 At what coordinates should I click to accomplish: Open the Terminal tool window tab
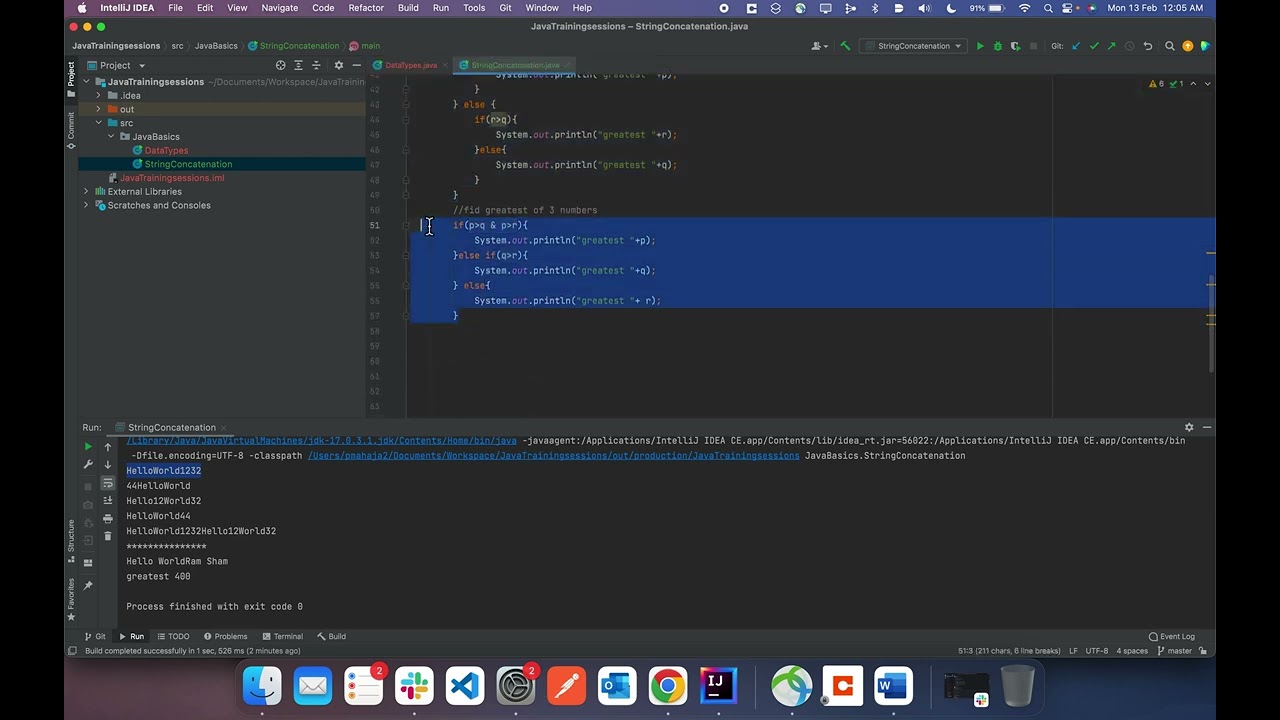(282, 636)
